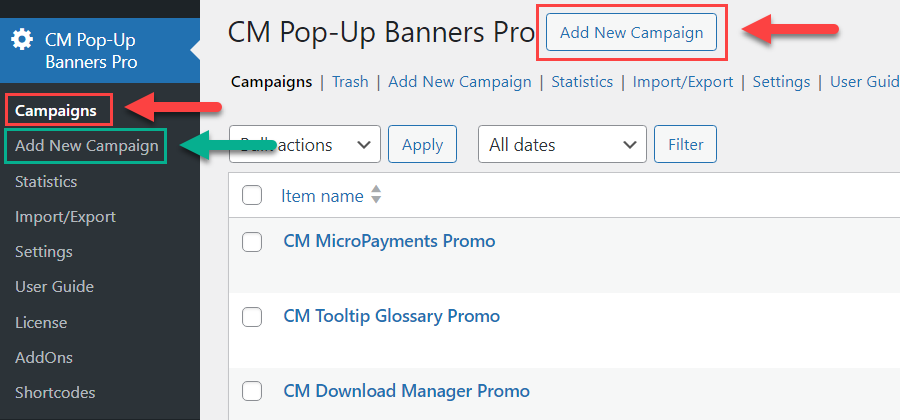Screen dimensions: 900x420
Task: Click the Apply button
Action: click(422, 145)
